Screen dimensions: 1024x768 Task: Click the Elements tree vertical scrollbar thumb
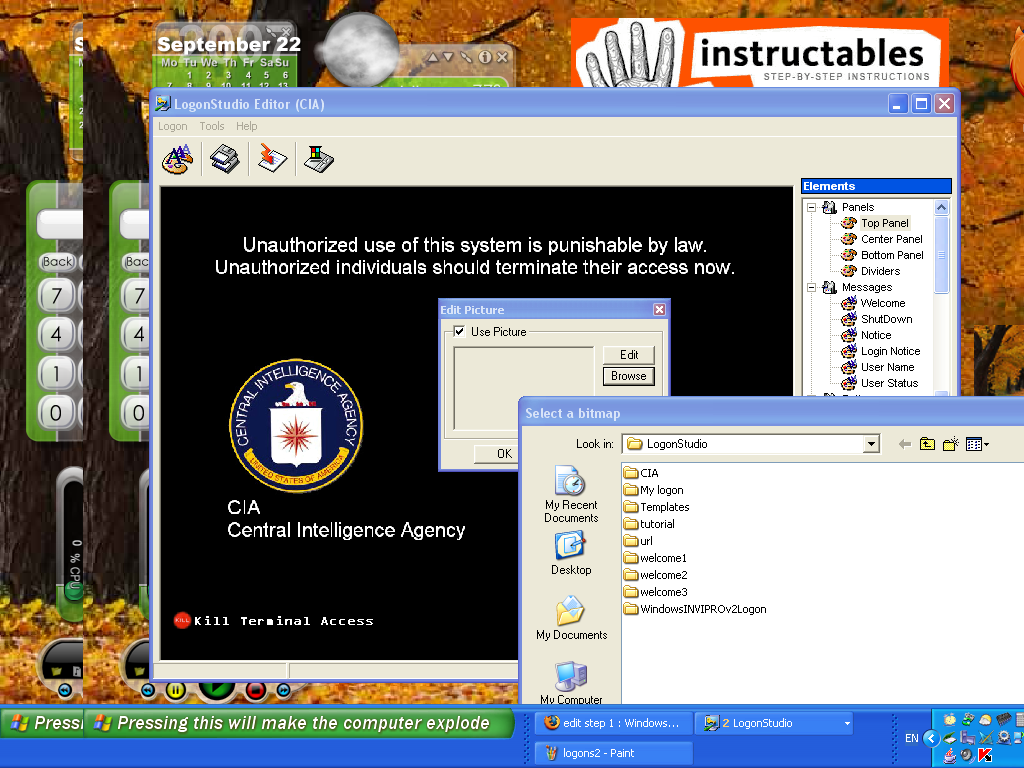[941, 255]
